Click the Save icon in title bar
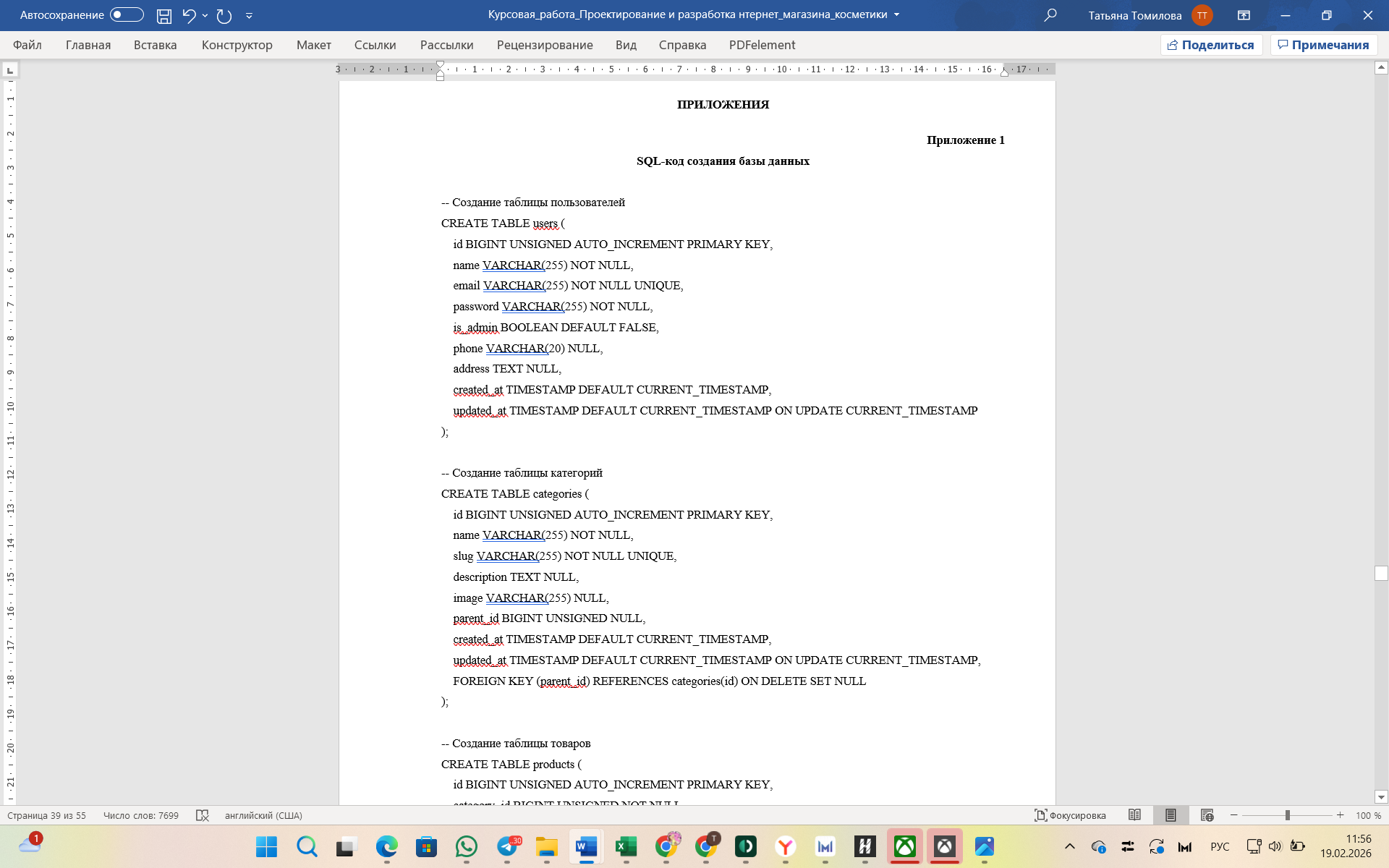 pos(164,15)
